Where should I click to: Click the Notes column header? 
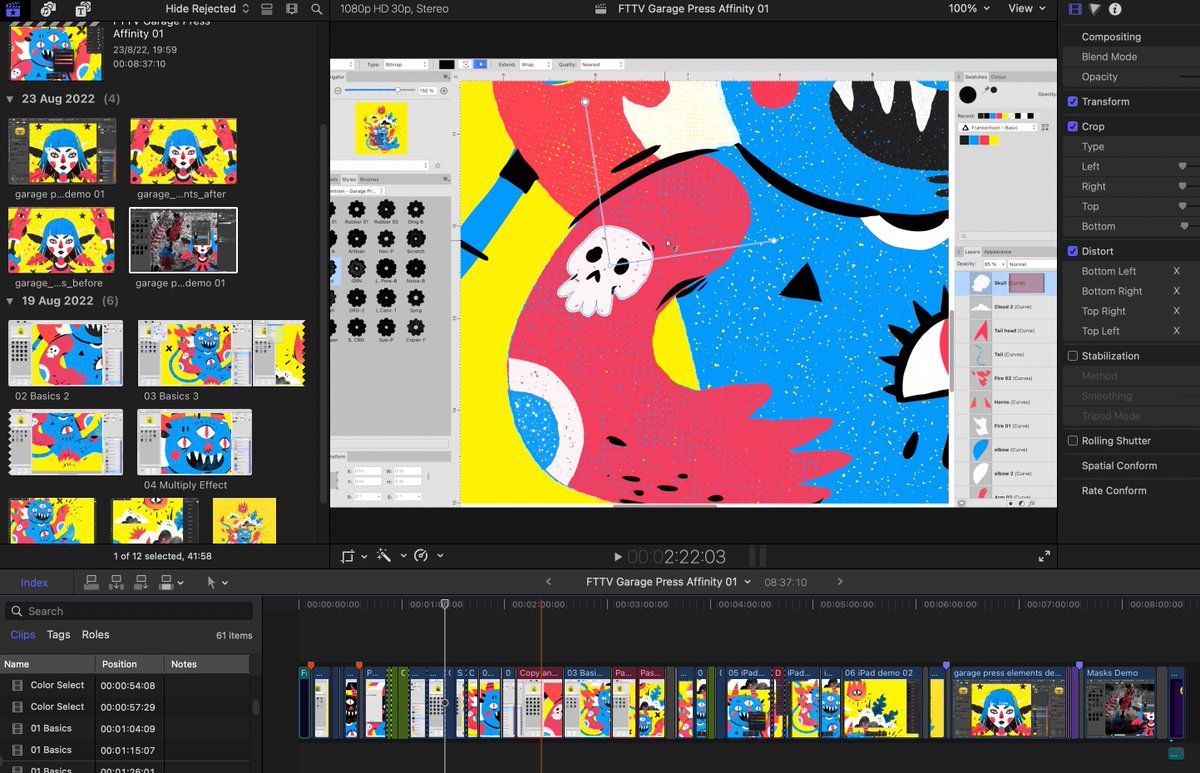pyautogui.click(x=207, y=664)
